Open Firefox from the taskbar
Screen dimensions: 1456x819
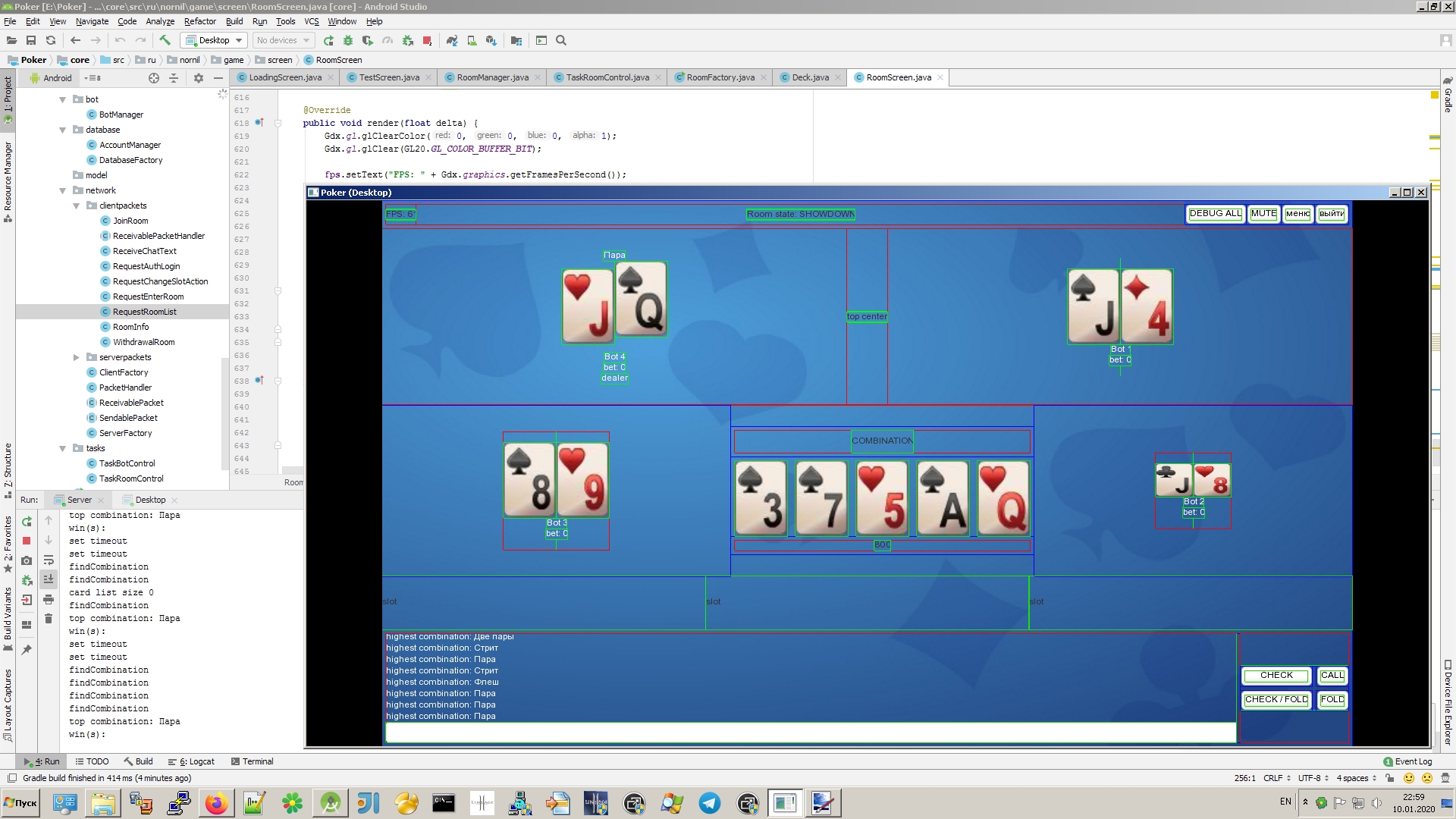[x=216, y=803]
